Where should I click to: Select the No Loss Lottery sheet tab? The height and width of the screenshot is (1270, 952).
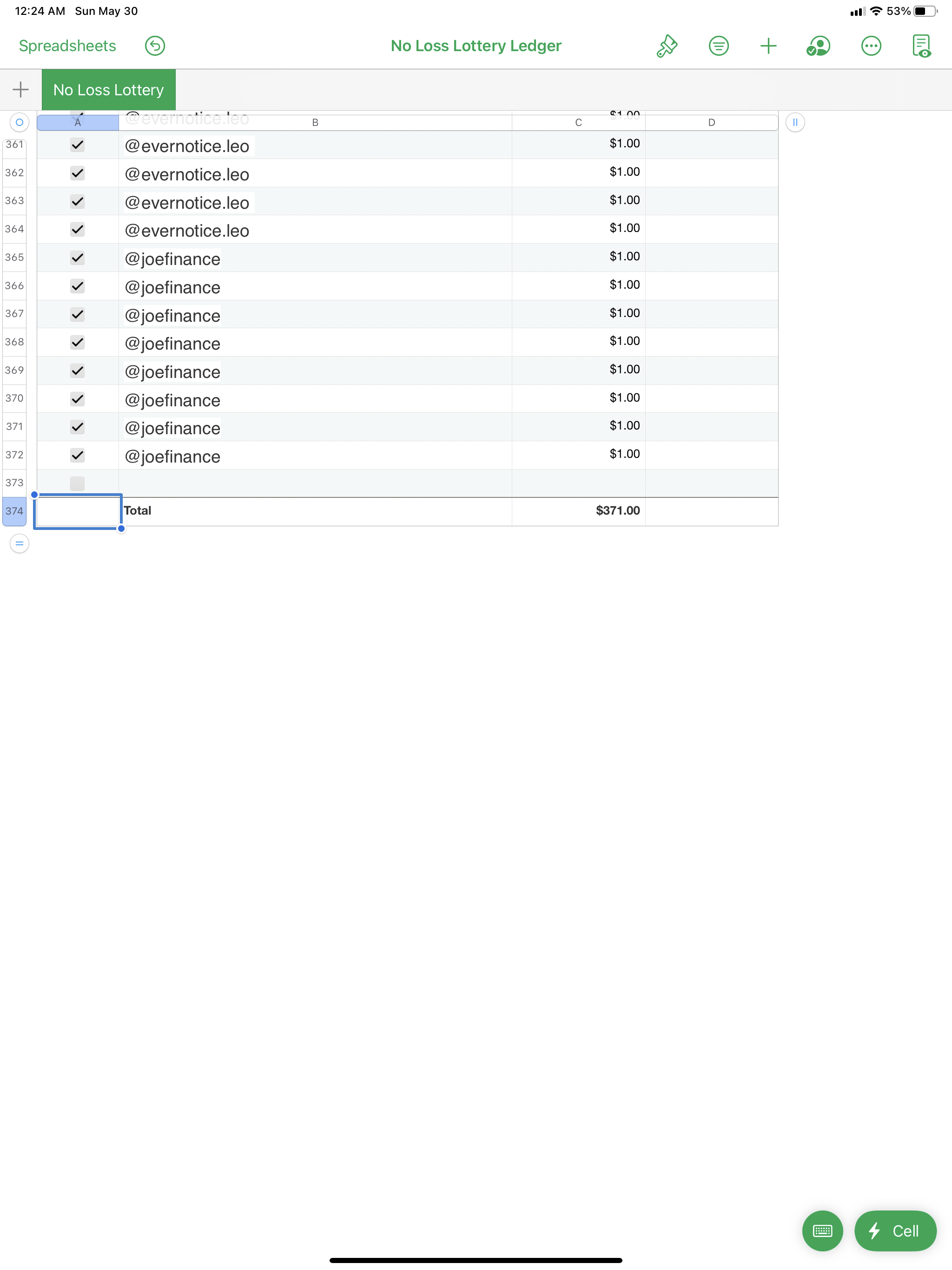[108, 90]
